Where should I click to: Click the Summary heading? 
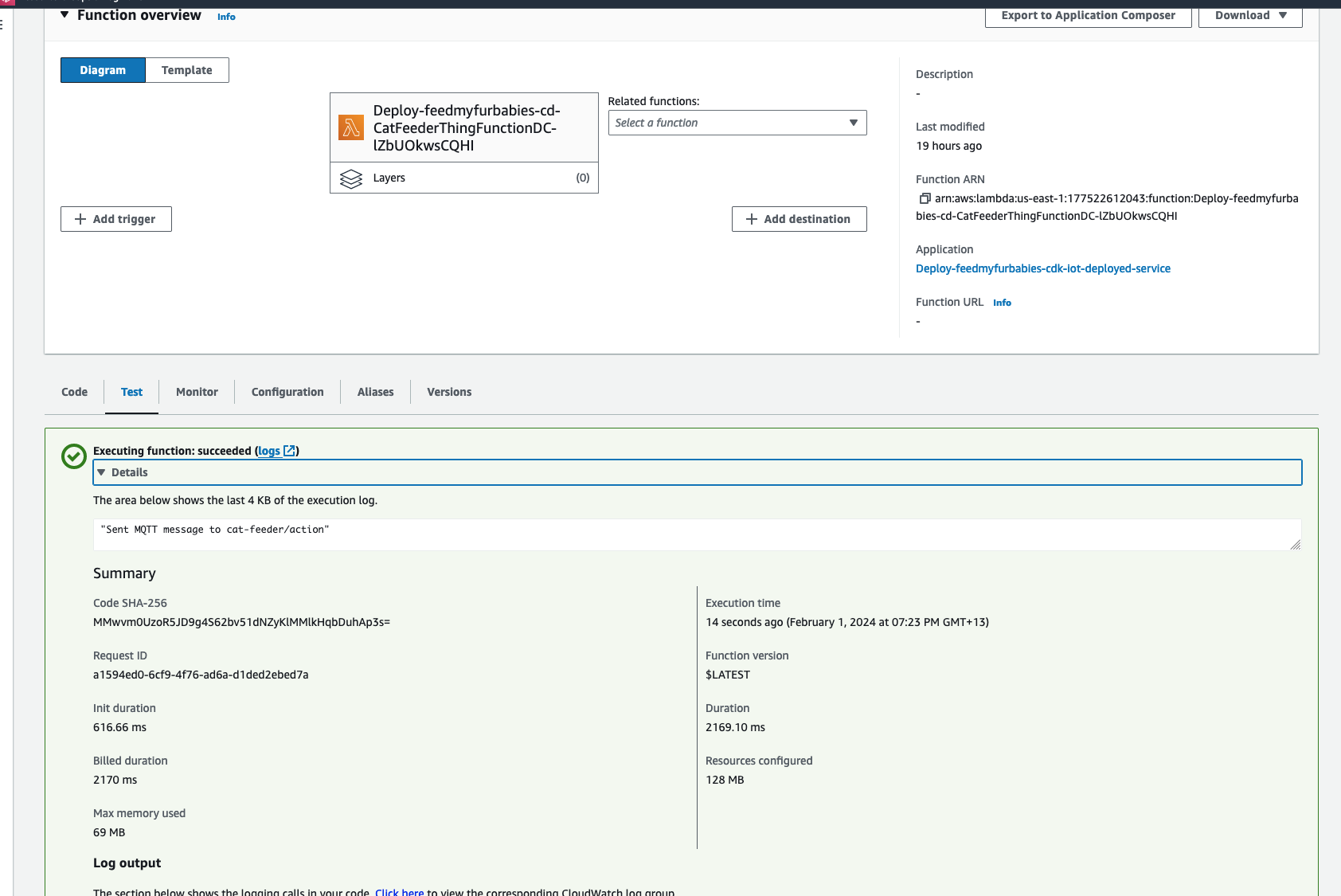point(124,573)
